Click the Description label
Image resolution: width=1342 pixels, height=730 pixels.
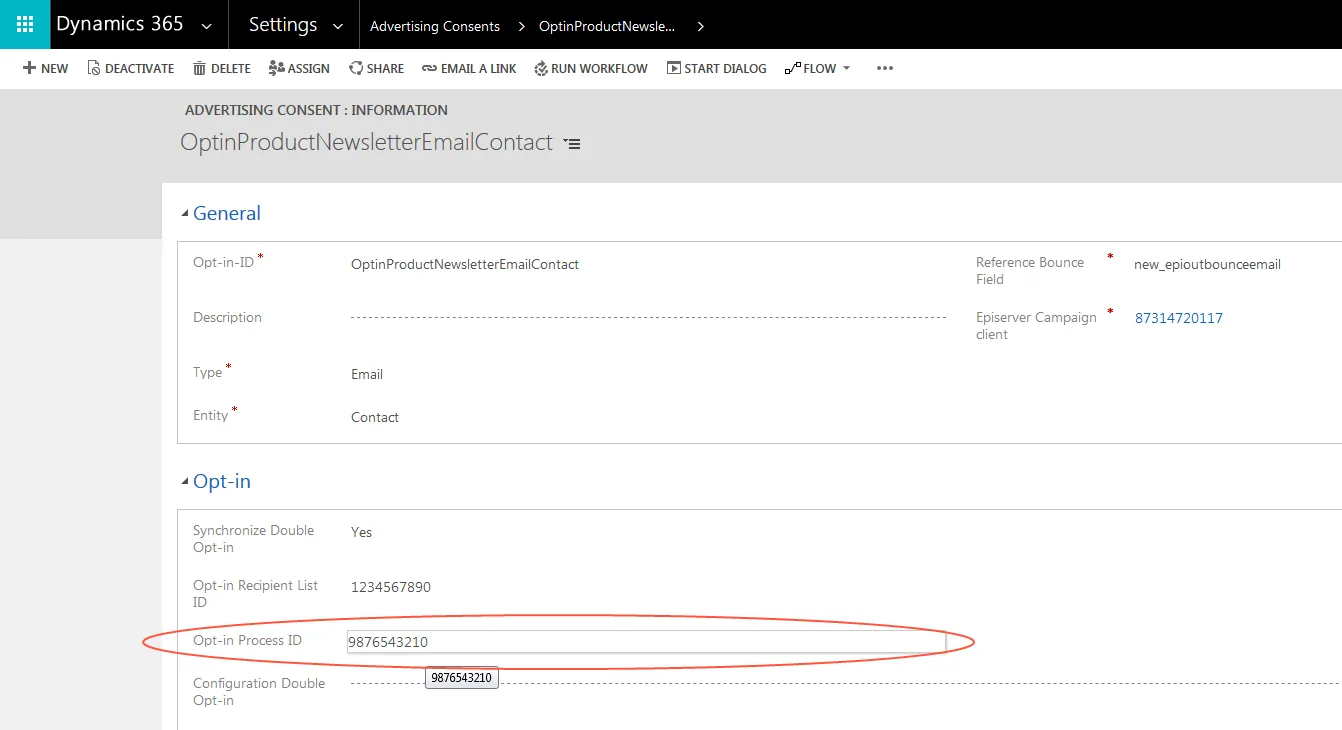tap(227, 317)
